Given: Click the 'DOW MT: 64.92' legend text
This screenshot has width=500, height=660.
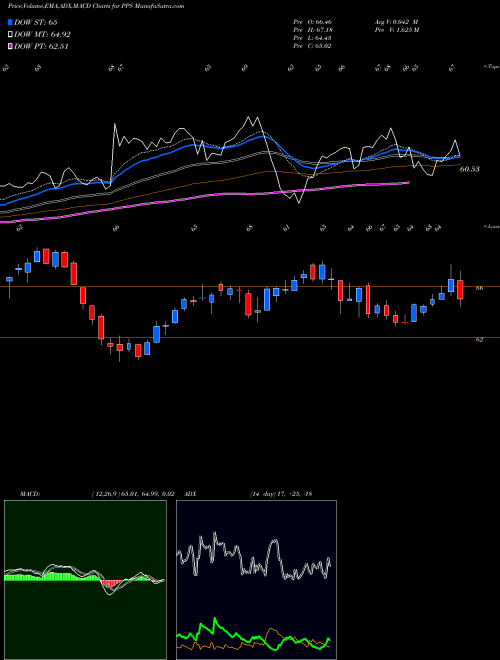Looking at the screenshot, I should 42,35.
